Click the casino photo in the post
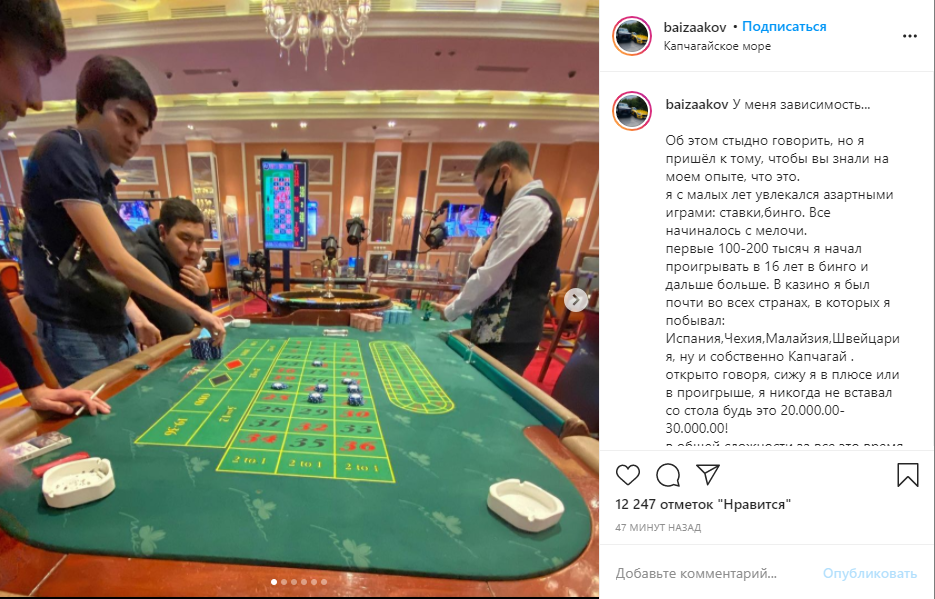This screenshot has width=935, height=599. pyautogui.click(x=299, y=298)
